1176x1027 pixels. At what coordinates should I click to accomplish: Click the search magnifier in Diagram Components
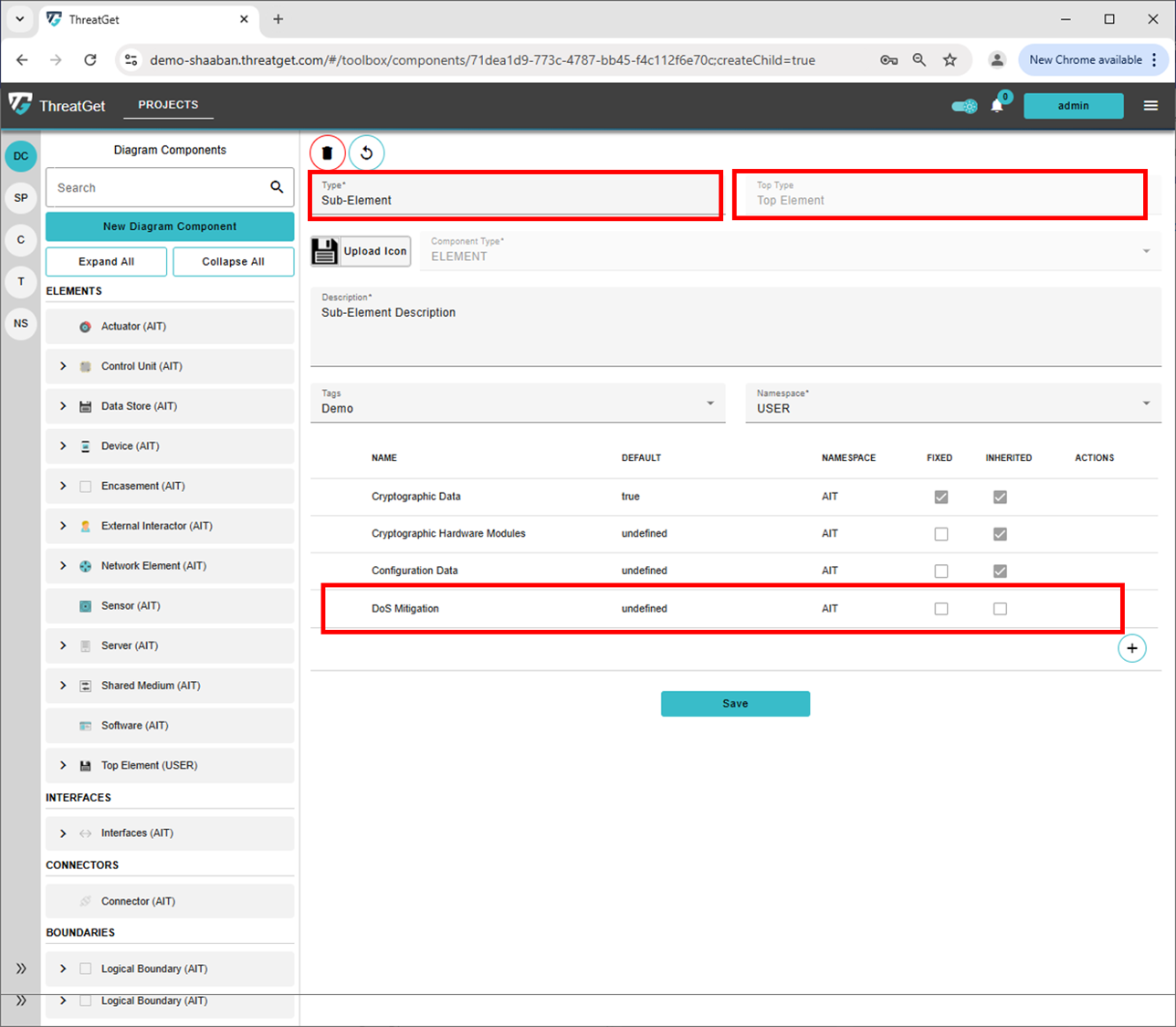point(277,187)
